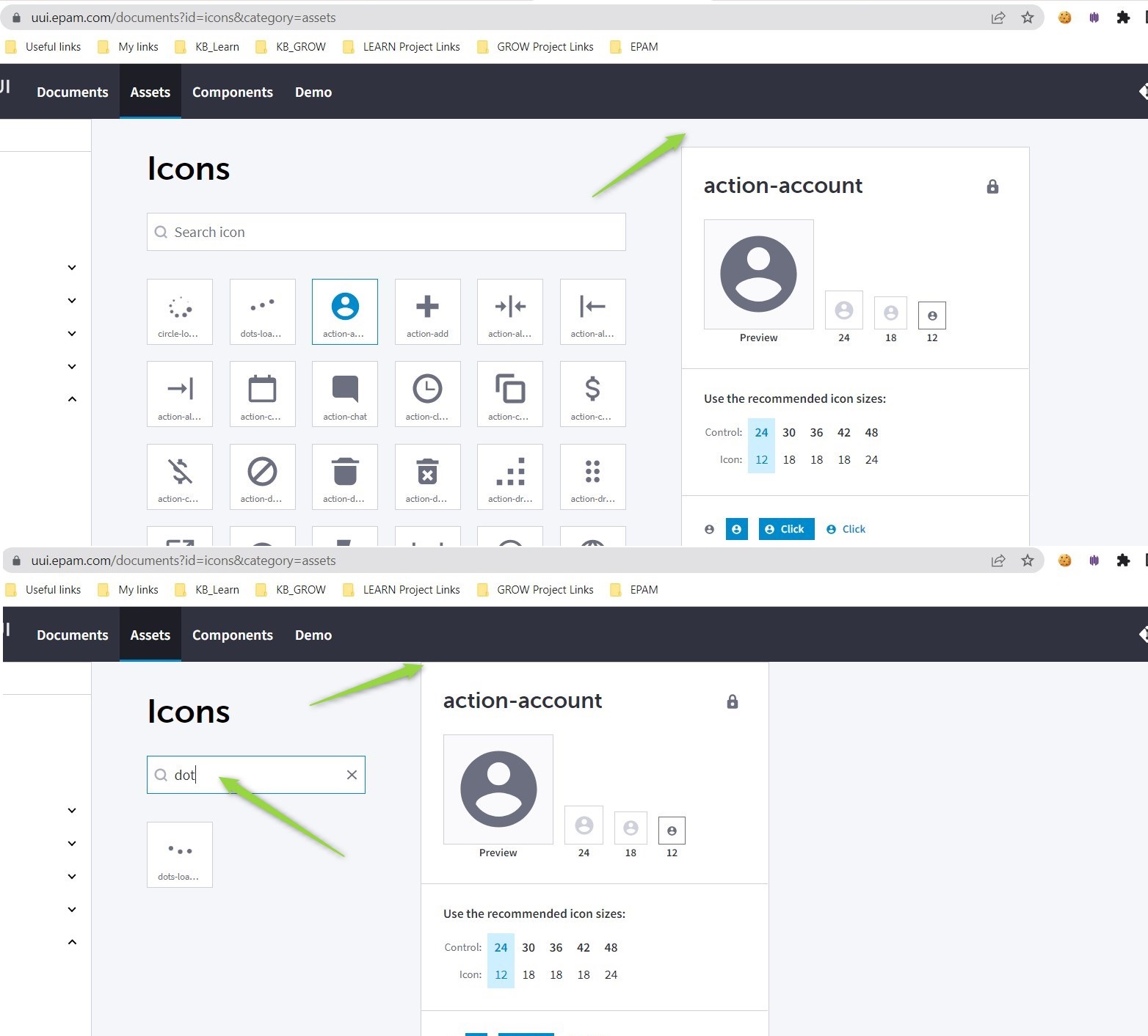Image resolution: width=1148 pixels, height=1036 pixels.
Task: Select the dots-loa… tile in top page grid
Action: [x=263, y=312]
